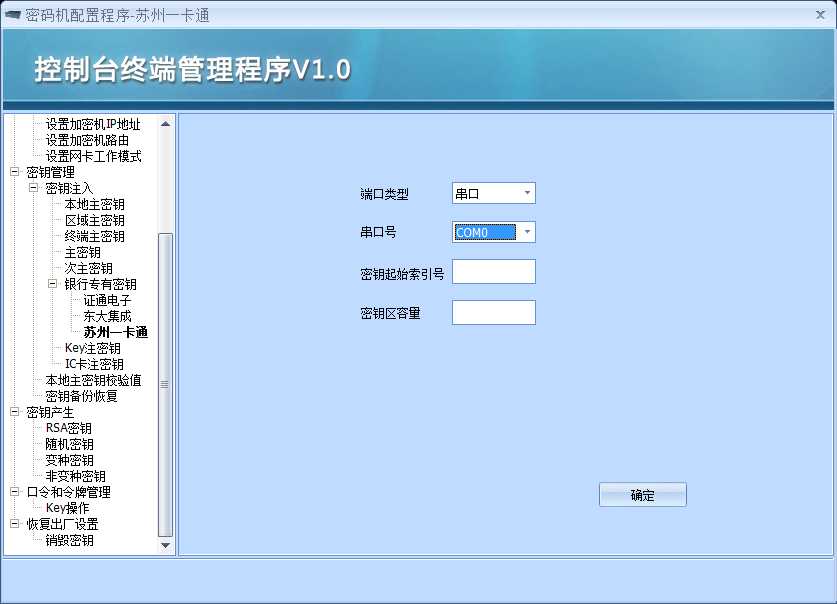Select 东大集成 tree item
Viewport: 837px width, 604px height.
[x=107, y=316]
